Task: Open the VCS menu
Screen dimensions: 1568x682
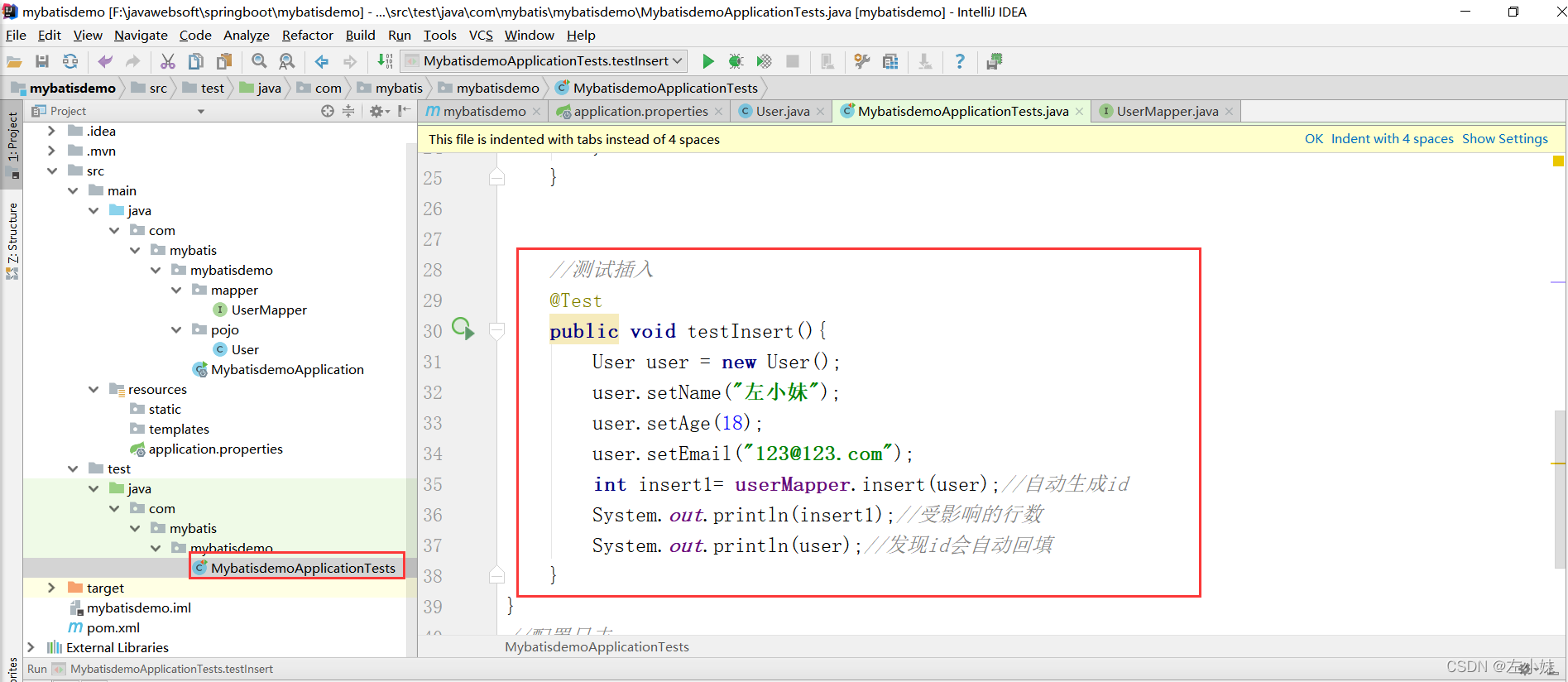Action: click(481, 35)
